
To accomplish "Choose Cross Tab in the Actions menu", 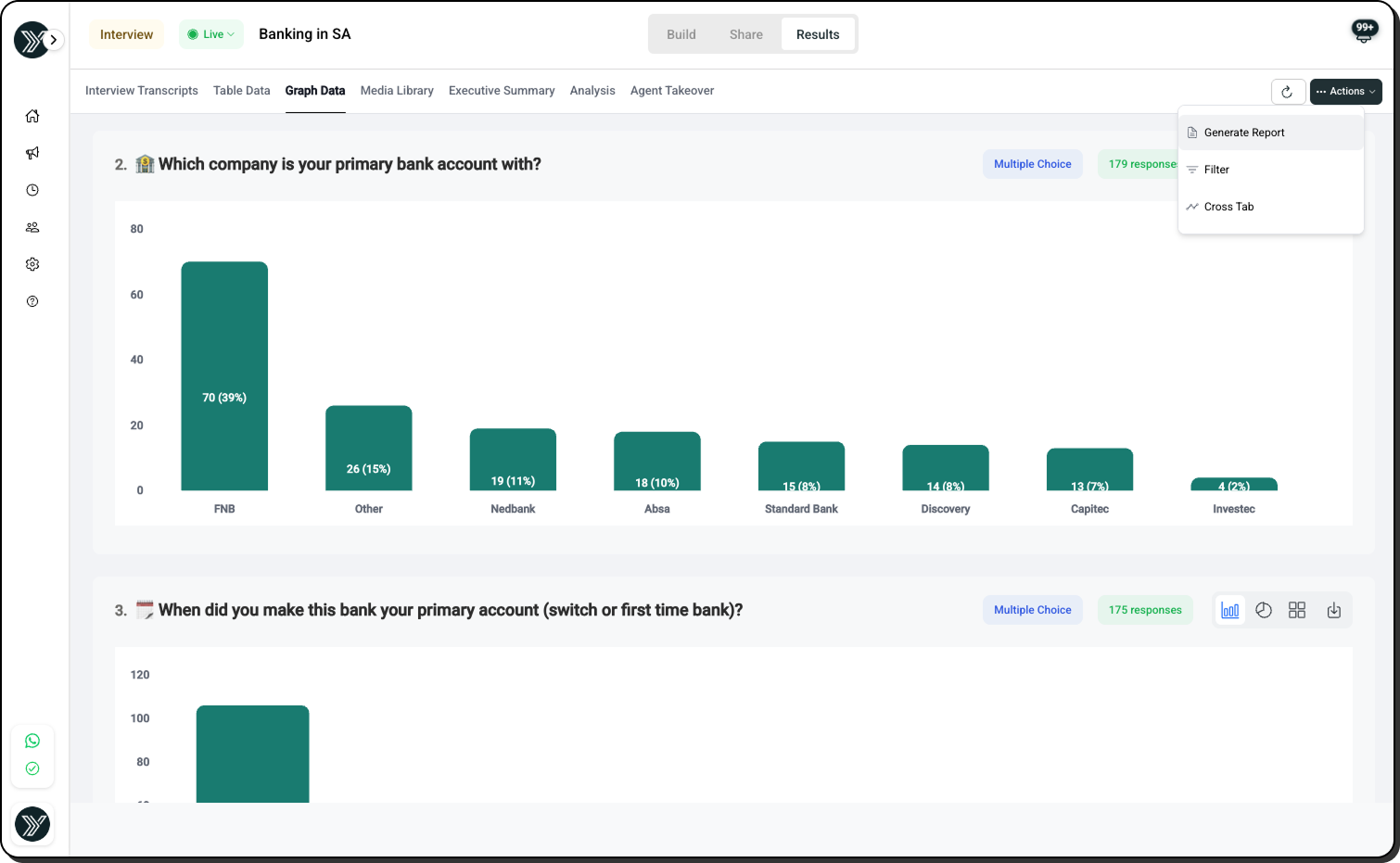I will click(x=1228, y=207).
